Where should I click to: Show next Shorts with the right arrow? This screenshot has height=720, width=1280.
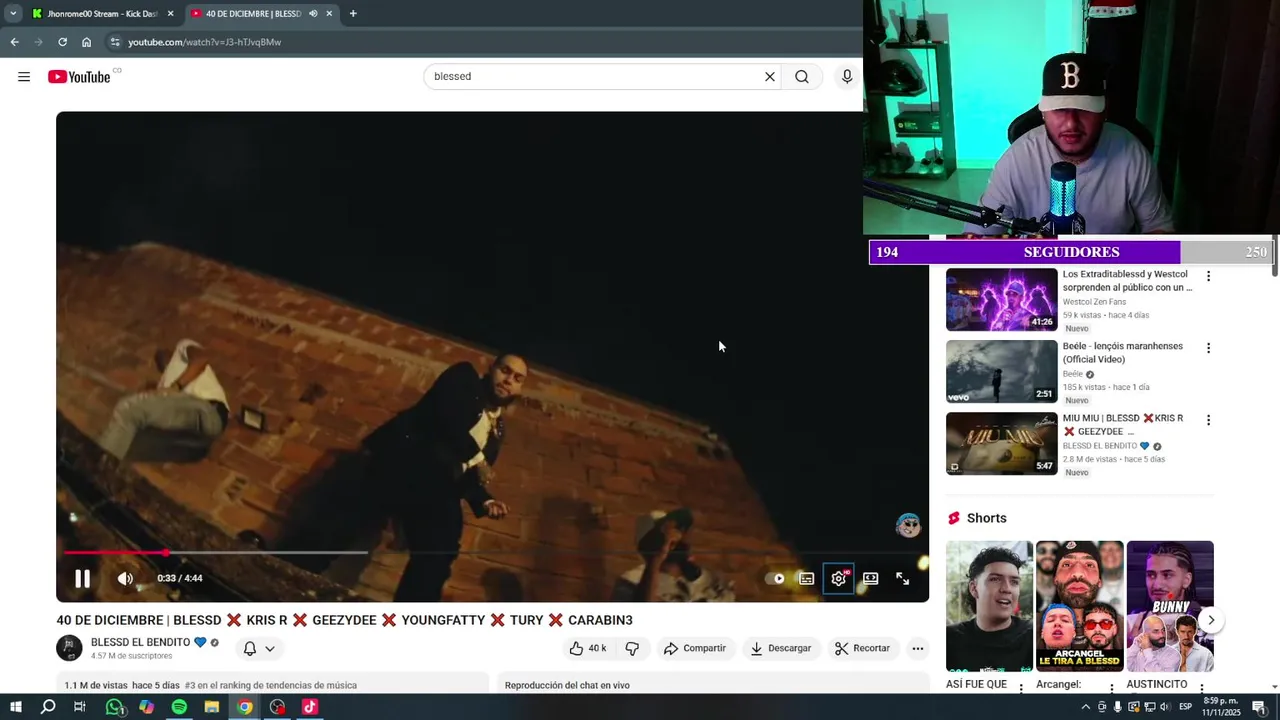tap(1211, 620)
